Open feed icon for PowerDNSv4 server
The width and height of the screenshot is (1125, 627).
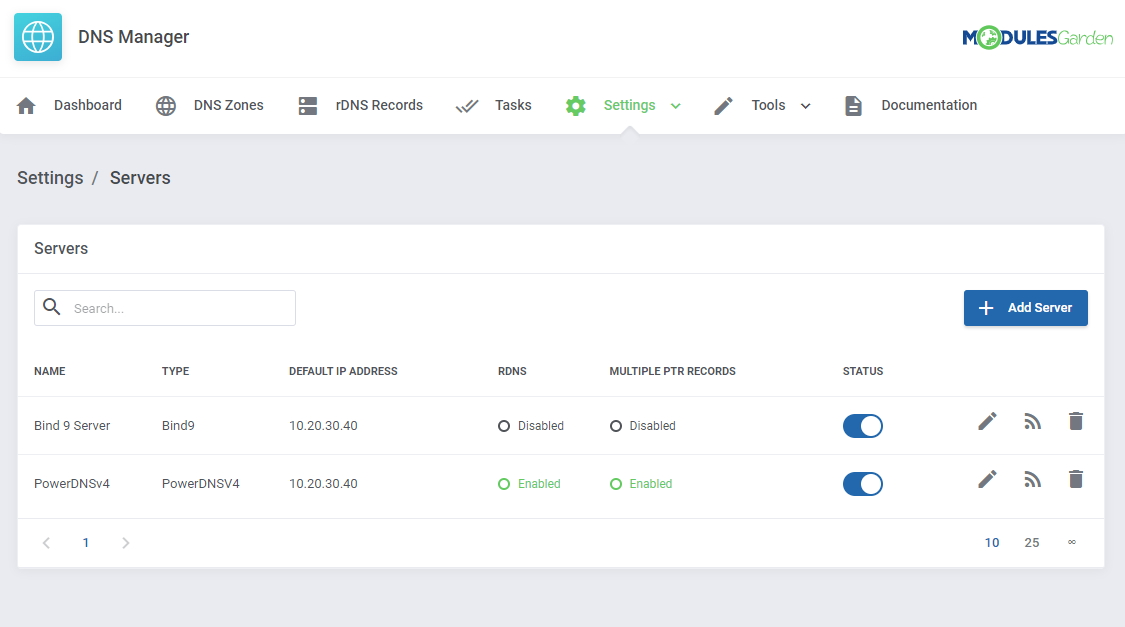[1032, 479]
